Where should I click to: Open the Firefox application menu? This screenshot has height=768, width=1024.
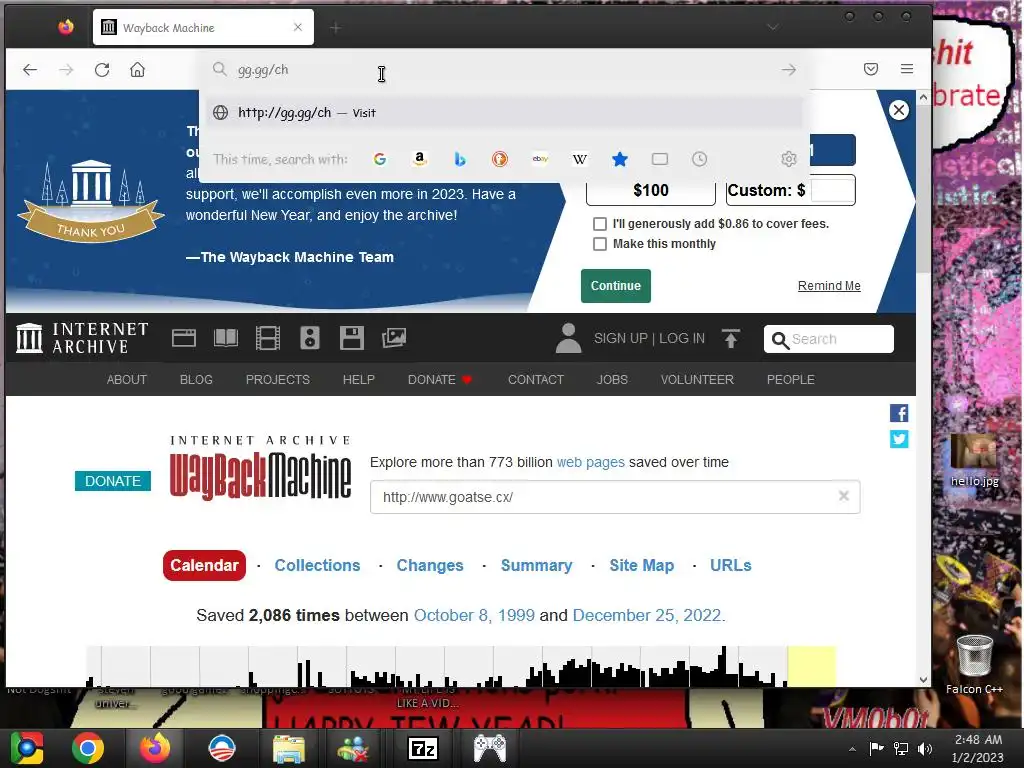906,69
